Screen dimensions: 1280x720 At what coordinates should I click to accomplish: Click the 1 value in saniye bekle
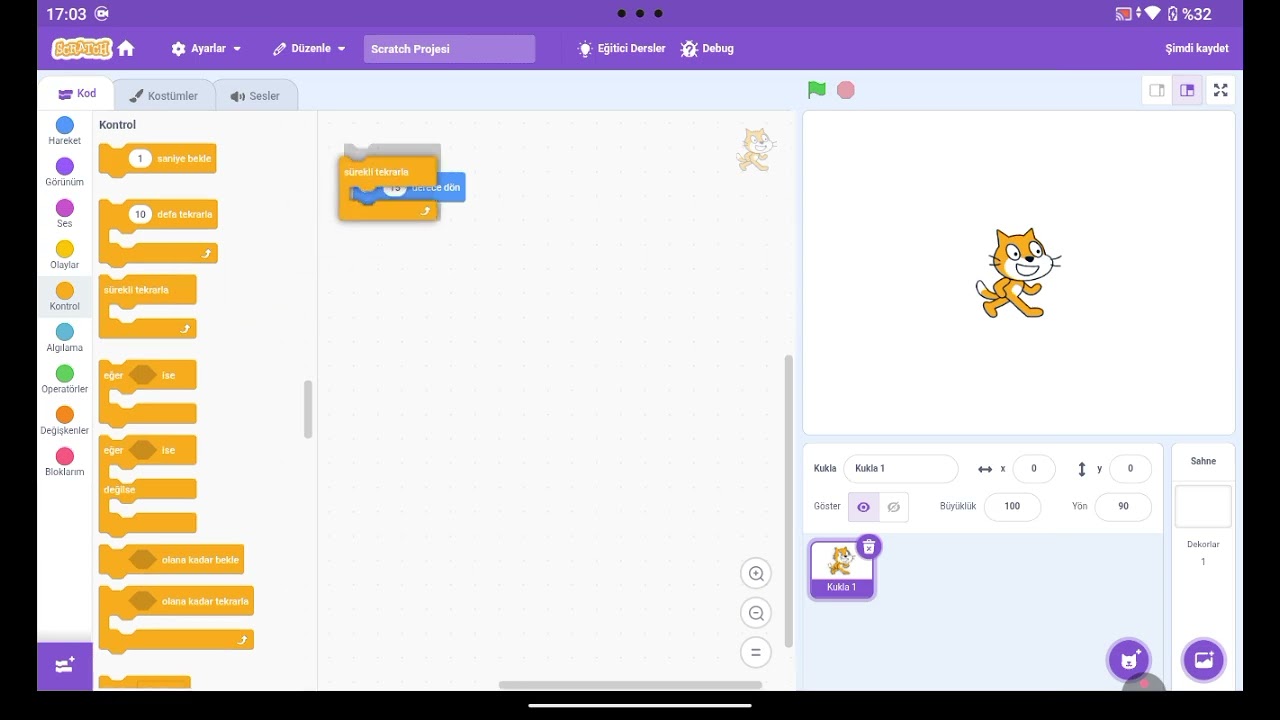click(141, 159)
